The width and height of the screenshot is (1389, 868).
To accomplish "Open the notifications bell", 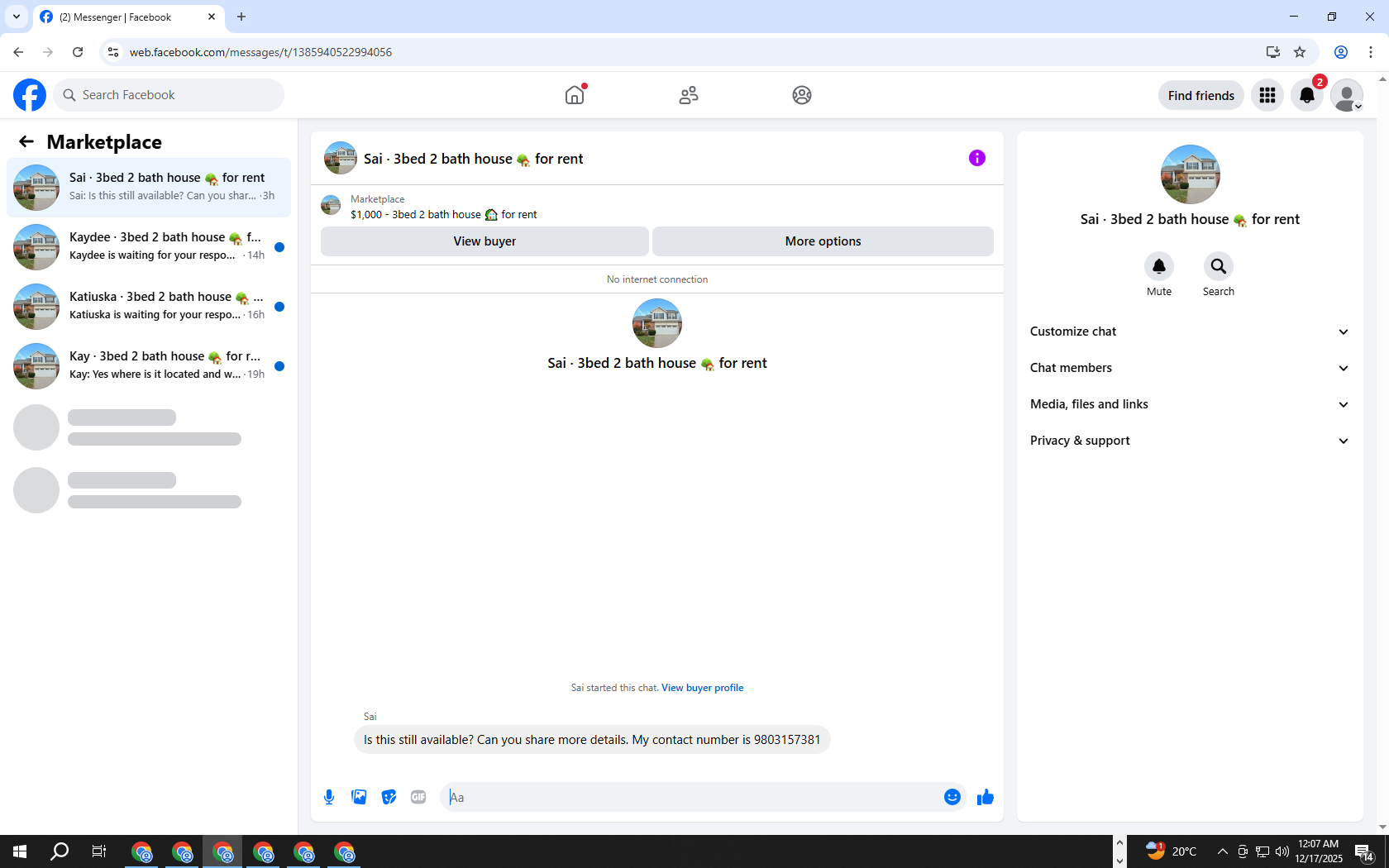I will (x=1307, y=95).
